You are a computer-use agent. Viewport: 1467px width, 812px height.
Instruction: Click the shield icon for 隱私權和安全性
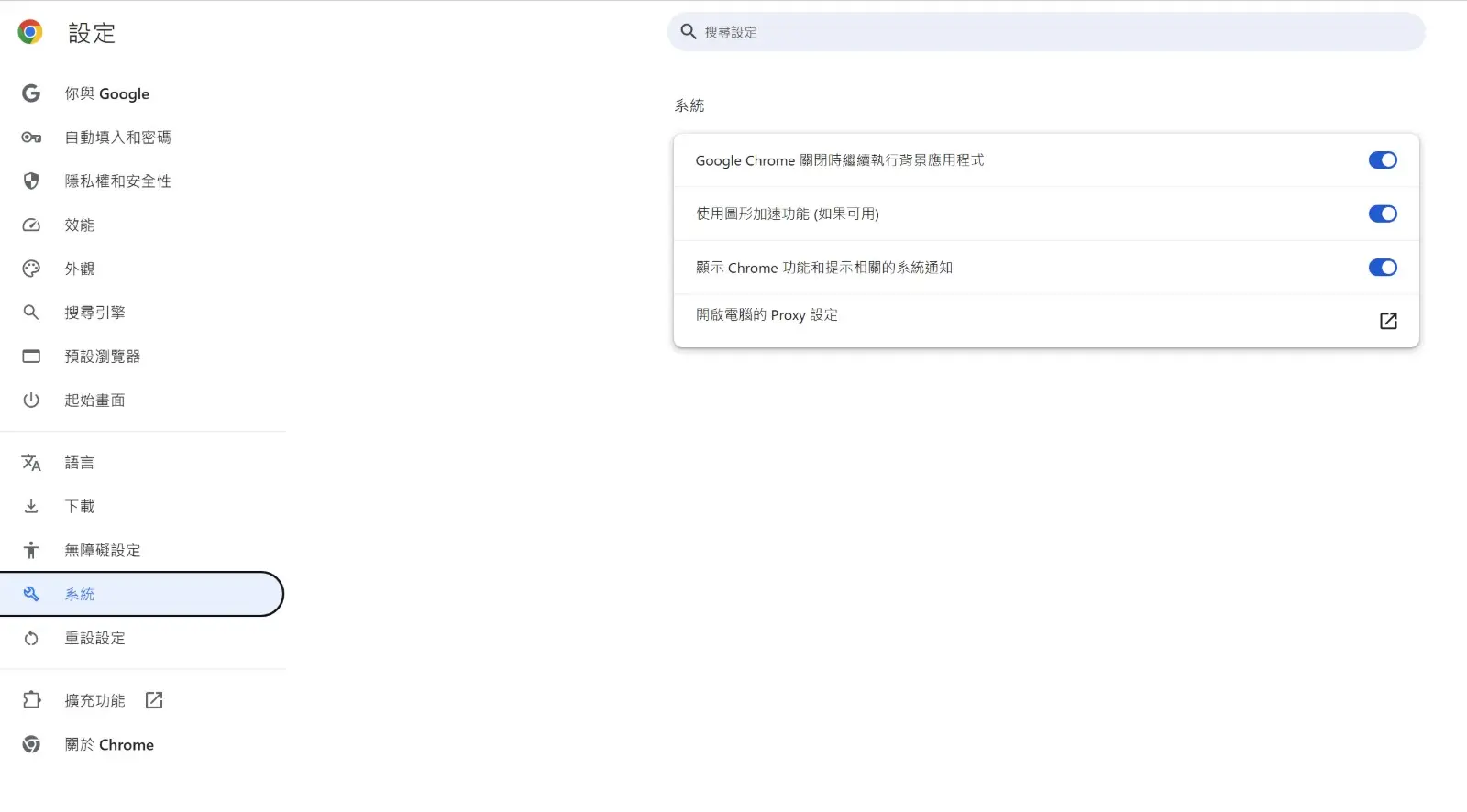pyautogui.click(x=31, y=181)
